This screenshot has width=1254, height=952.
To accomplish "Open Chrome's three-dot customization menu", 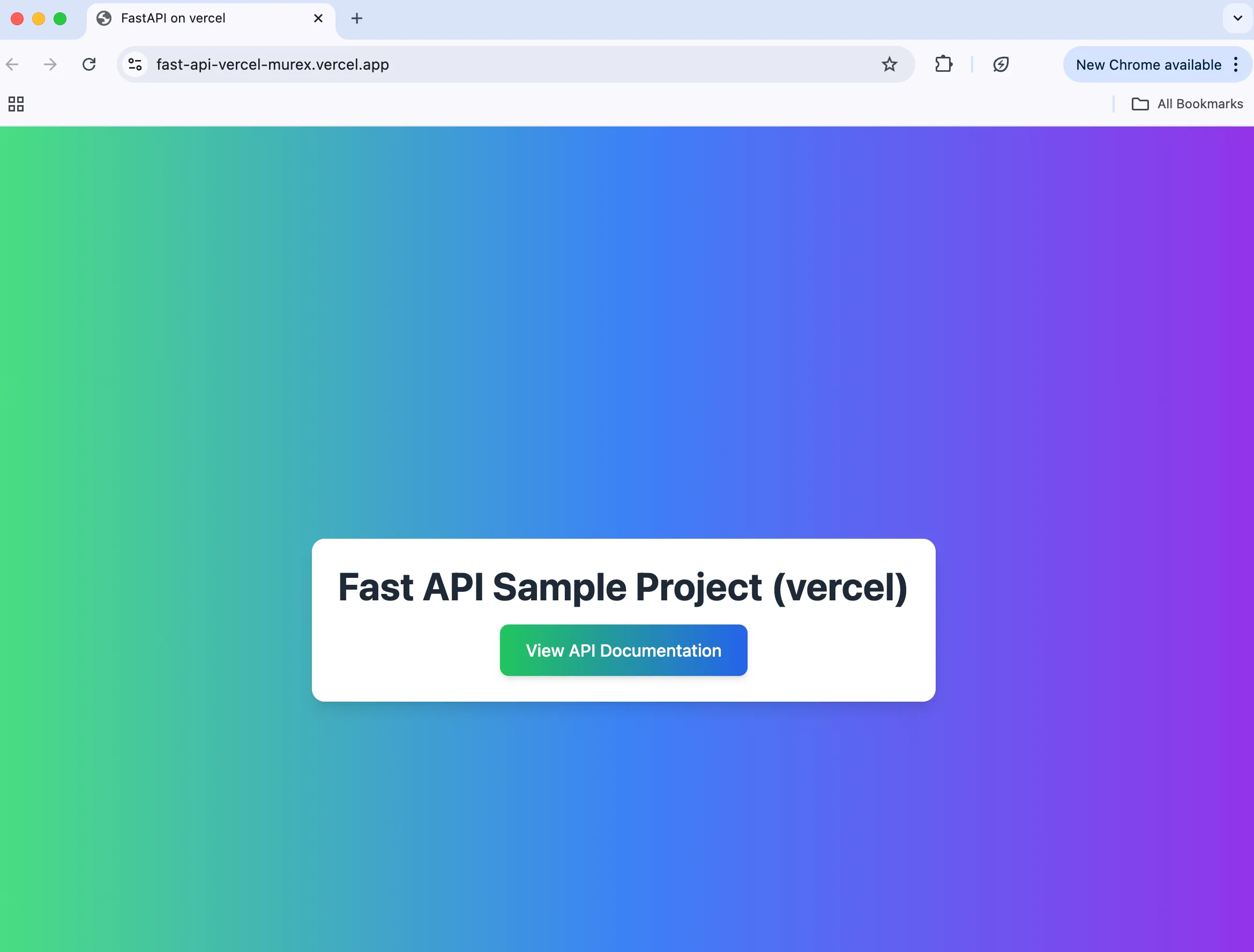I will tap(1236, 64).
